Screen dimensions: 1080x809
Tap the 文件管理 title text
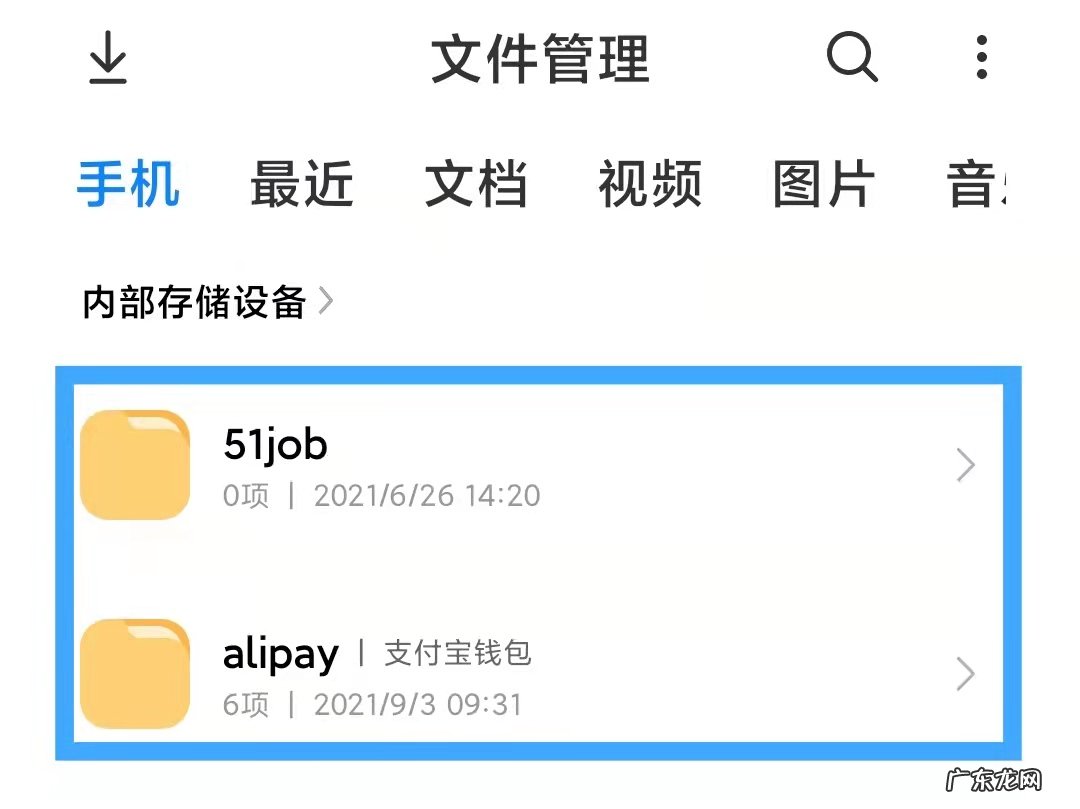point(540,58)
